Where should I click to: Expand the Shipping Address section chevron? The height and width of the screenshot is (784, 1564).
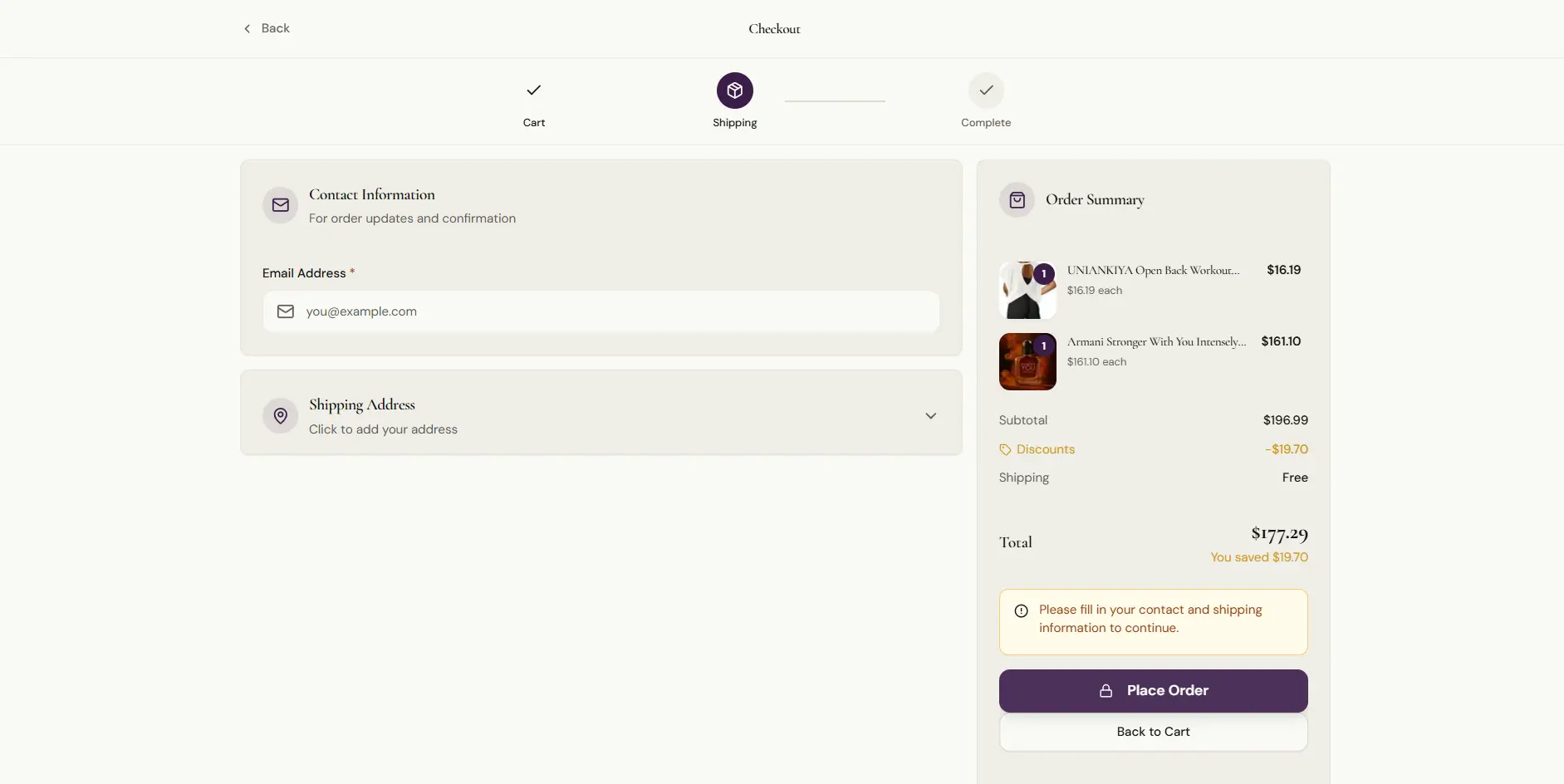click(x=931, y=415)
